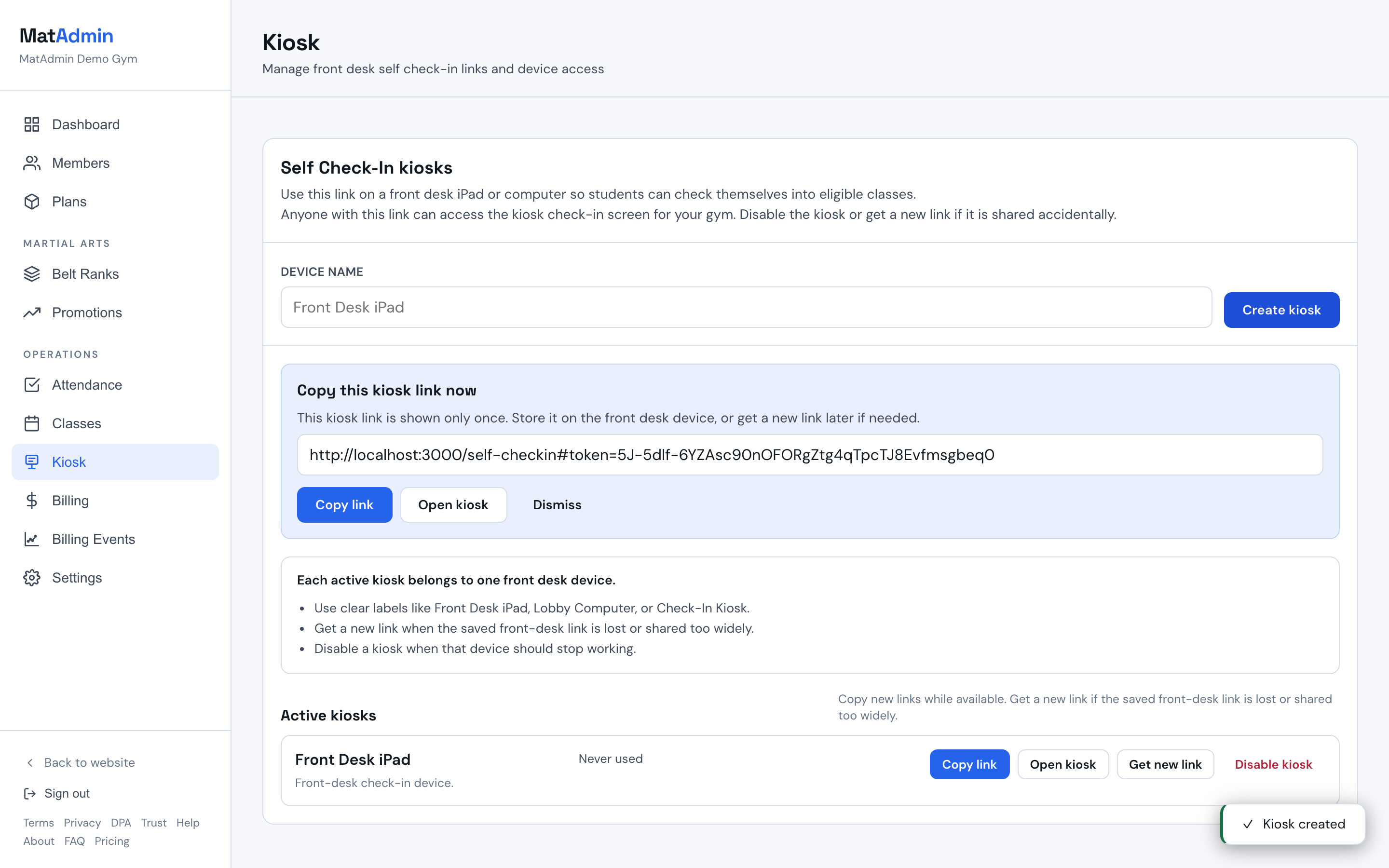
Task: Click the Sign out arrow icon
Action: pyautogui.click(x=30, y=793)
